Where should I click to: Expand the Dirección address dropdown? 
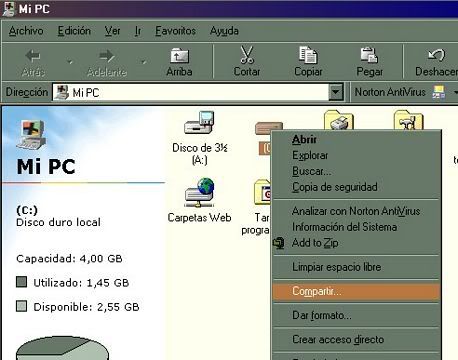[336, 92]
